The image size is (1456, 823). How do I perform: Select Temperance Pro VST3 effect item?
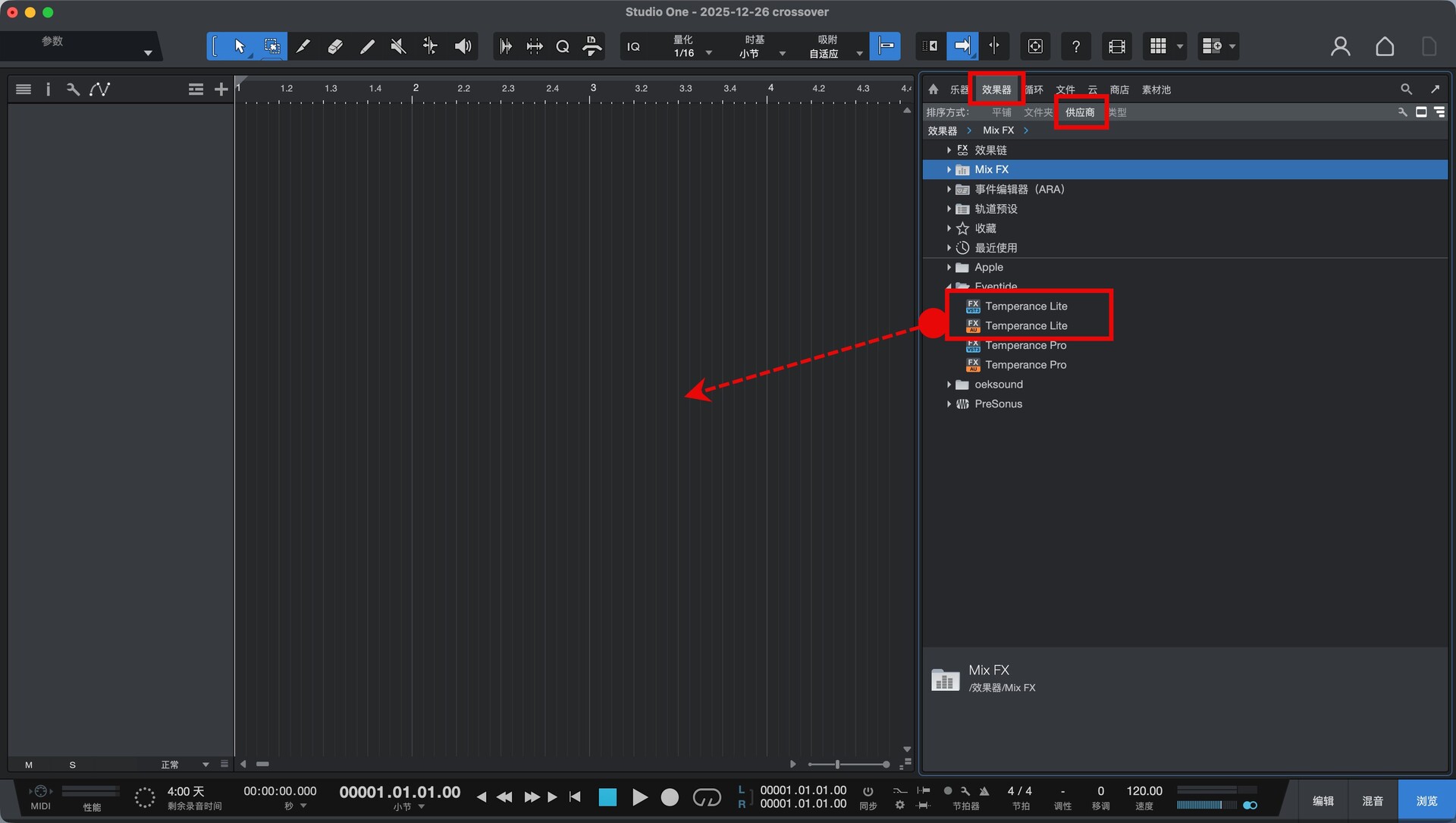point(1025,346)
